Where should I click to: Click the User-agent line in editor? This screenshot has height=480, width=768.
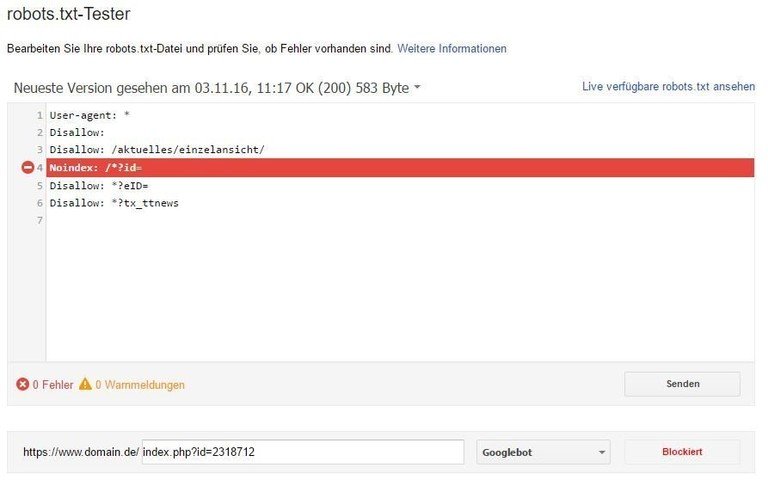[x=90, y=115]
